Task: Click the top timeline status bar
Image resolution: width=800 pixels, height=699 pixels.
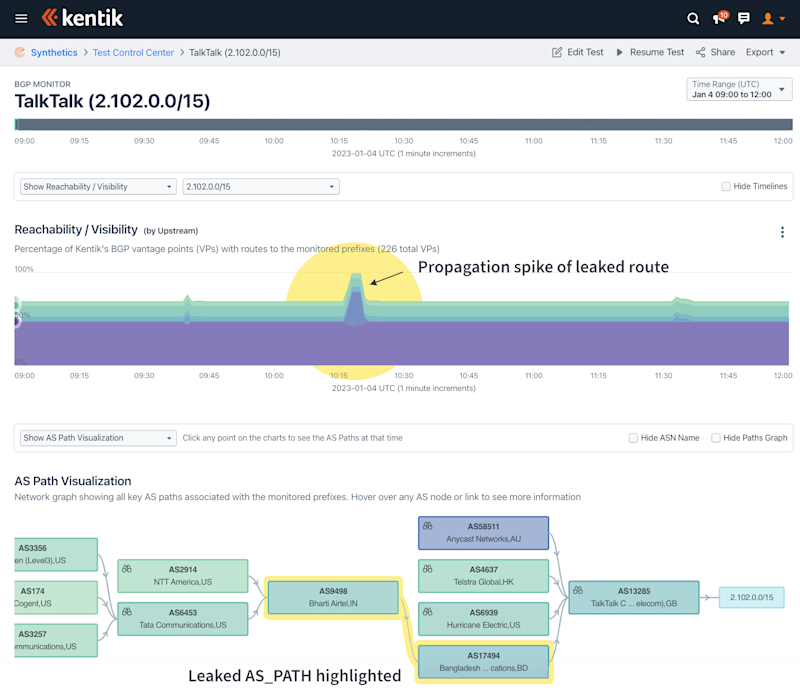Action: (403, 124)
